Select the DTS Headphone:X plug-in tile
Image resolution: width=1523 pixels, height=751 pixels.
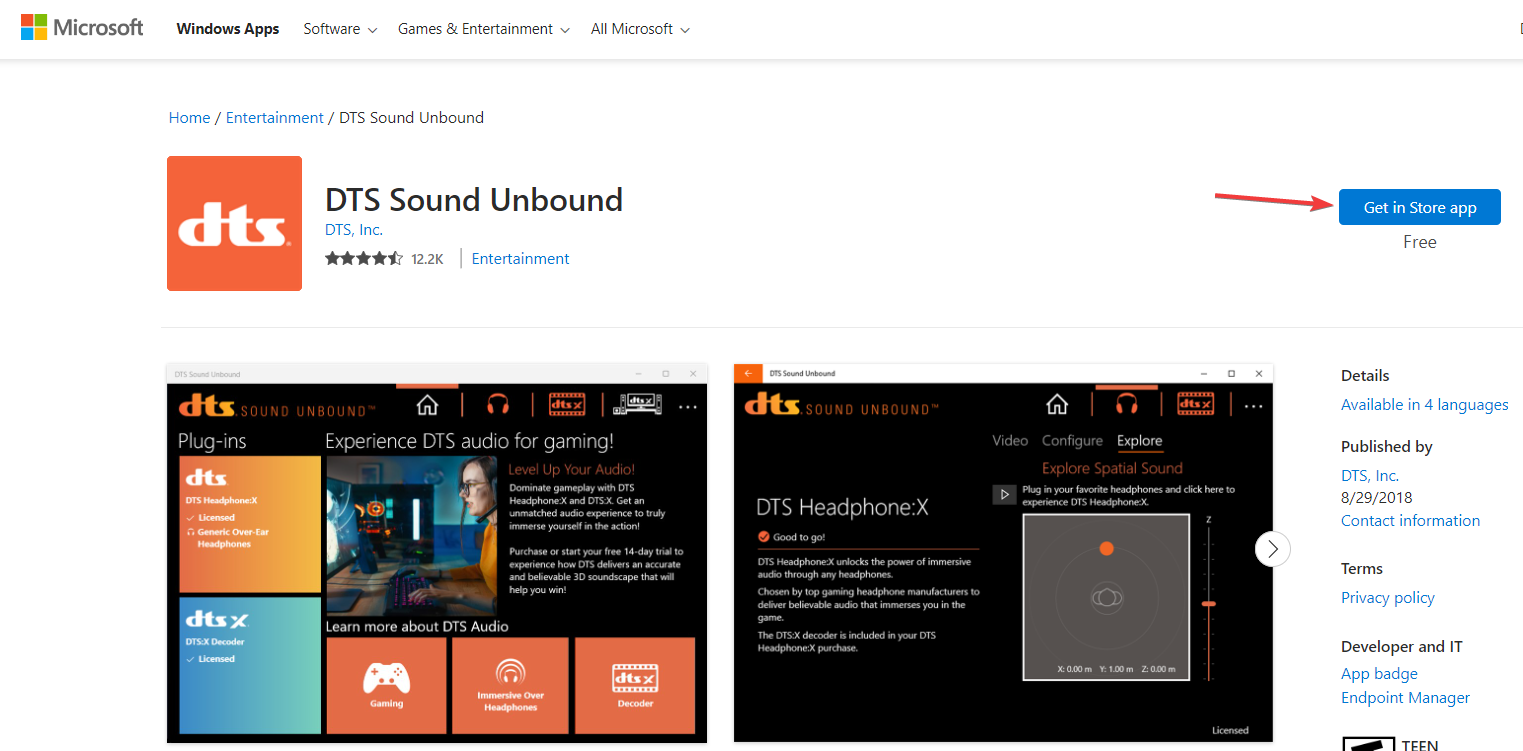pyautogui.click(x=250, y=524)
